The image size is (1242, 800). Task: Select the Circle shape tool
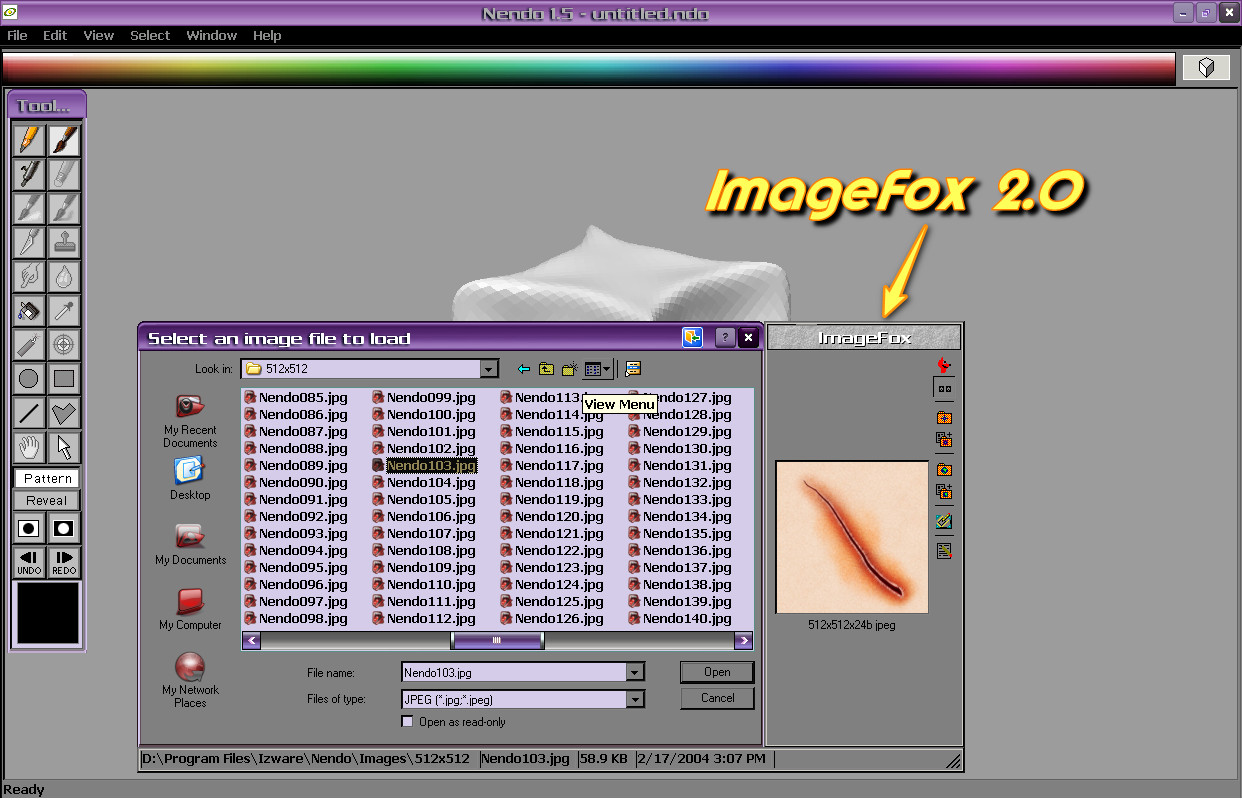[x=29, y=378]
